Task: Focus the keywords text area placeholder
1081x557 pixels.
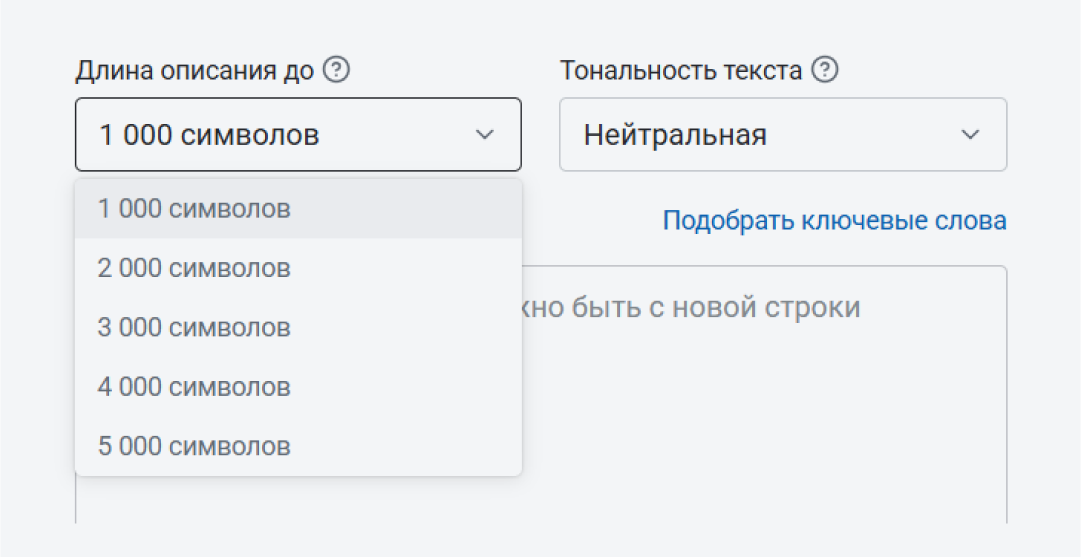Action: (x=689, y=307)
